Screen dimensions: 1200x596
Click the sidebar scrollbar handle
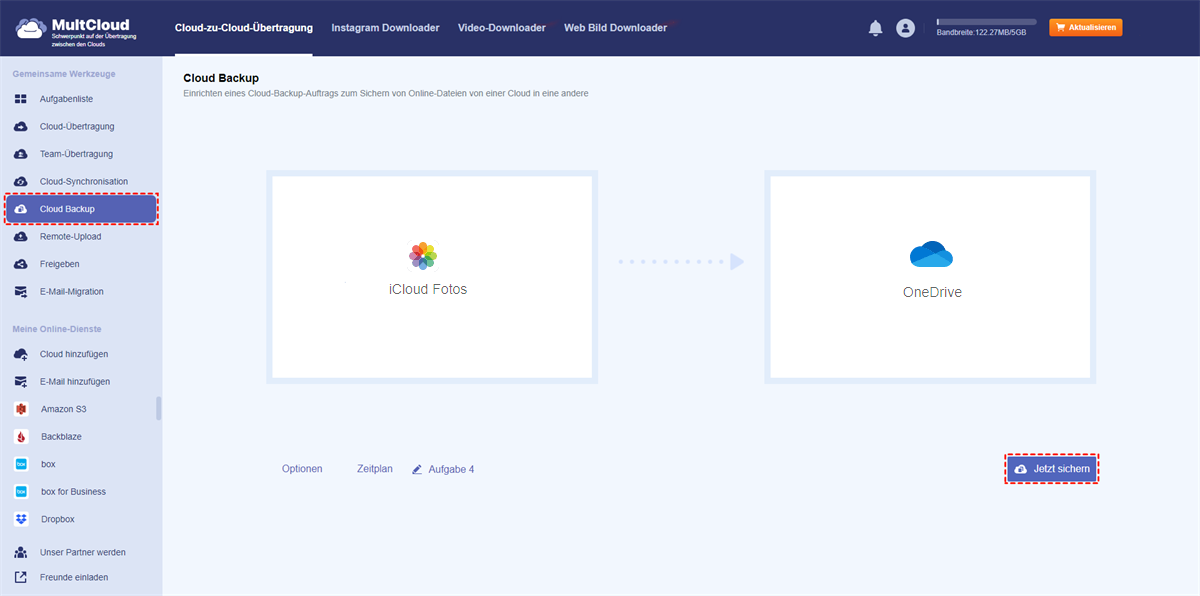pos(158,409)
